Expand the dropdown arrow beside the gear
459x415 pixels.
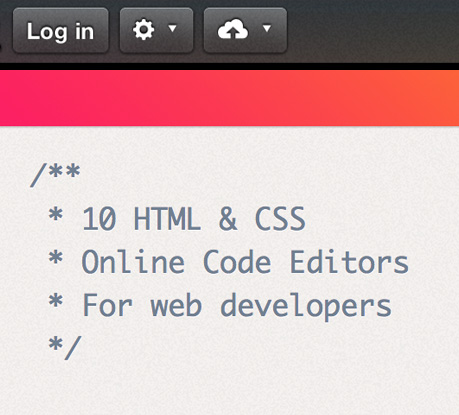pyautogui.click(x=172, y=28)
